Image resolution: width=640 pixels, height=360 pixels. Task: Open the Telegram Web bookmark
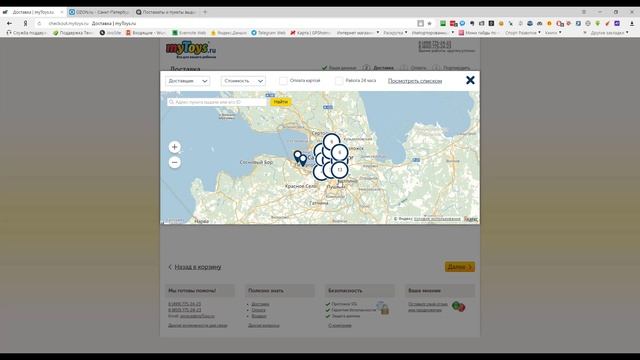pyautogui.click(x=268, y=33)
